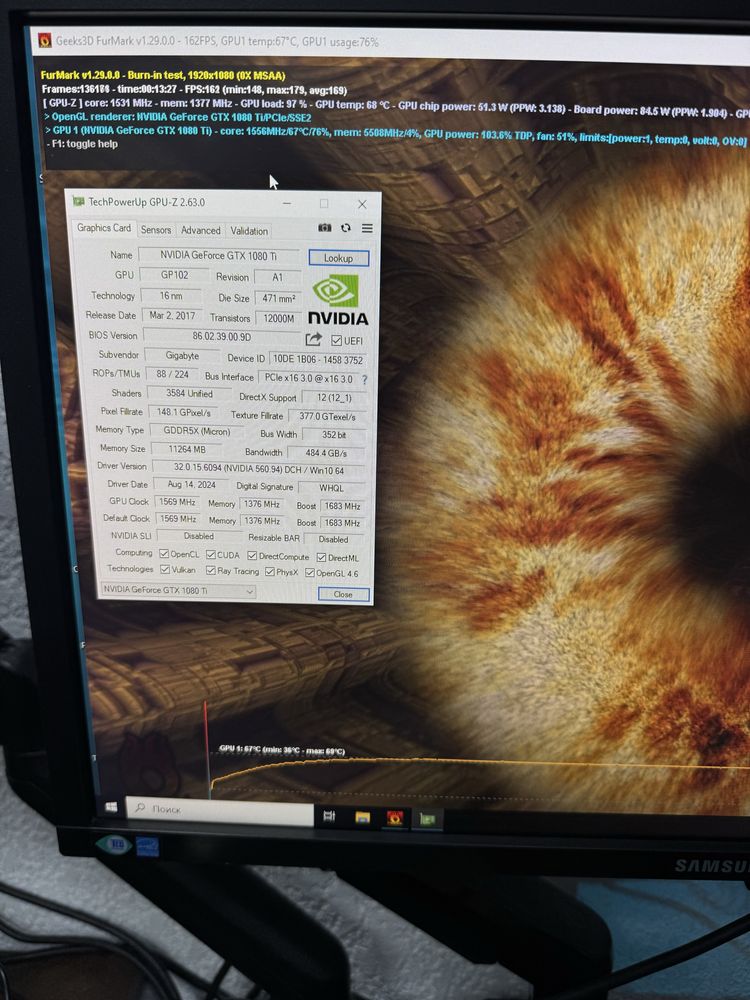Take GPU-Z screenshot with camera icon
750x1000 pixels.
coord(325,228)
